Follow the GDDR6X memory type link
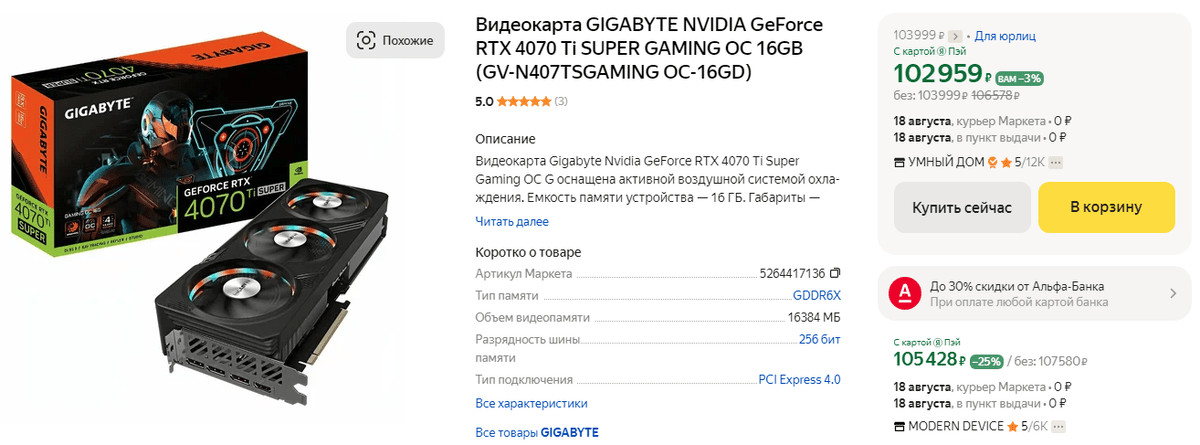This screenshot has width=1200, height=445. (816, 296)
